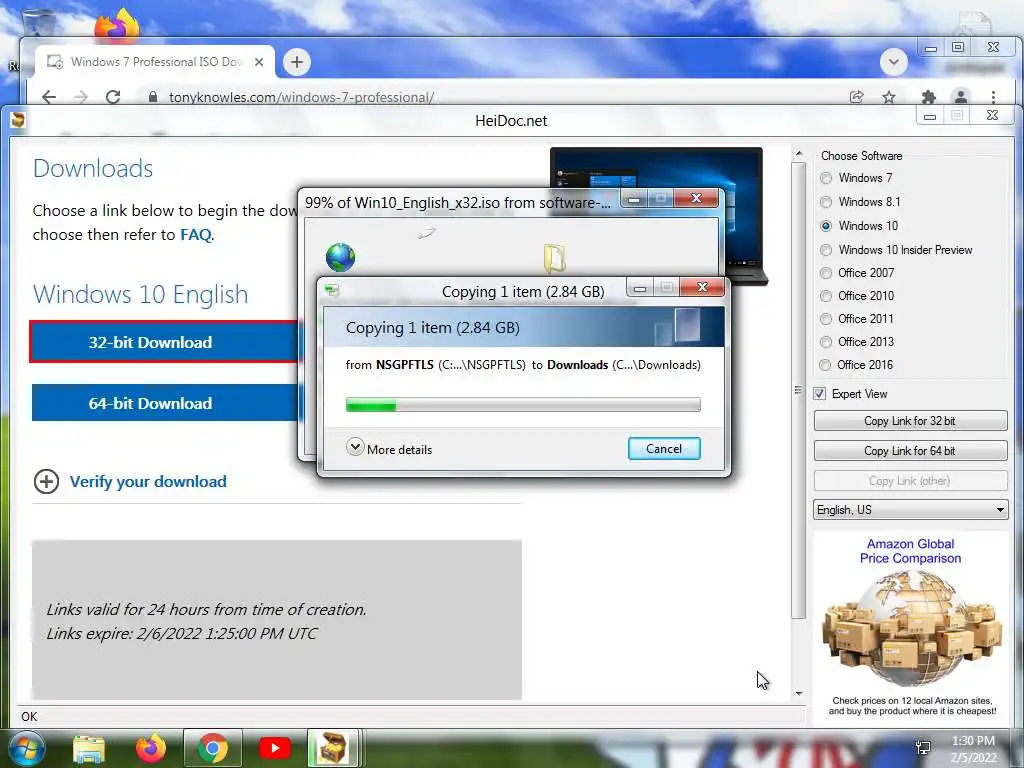Image resolution: width=1024 pixels, height=768 pixels.
Task: Cancel the file copy operation
Action: click(664, 449)
